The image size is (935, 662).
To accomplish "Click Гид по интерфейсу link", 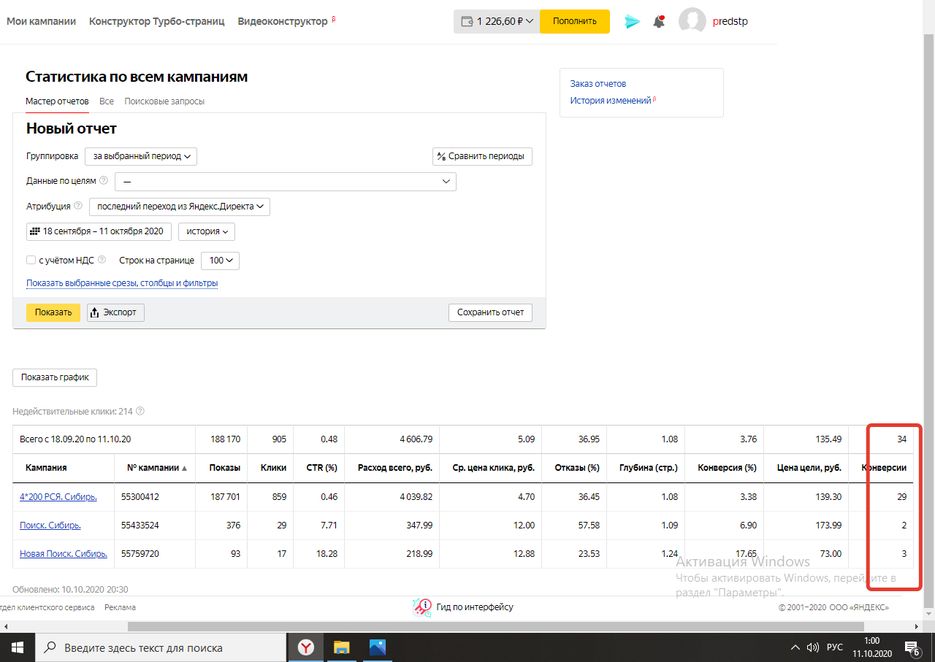I will click(475, 607).
